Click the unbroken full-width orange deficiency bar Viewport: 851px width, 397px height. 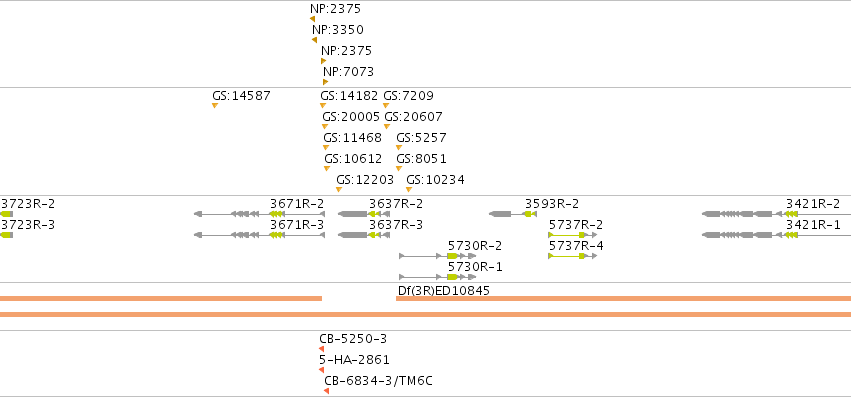(426, 314)
